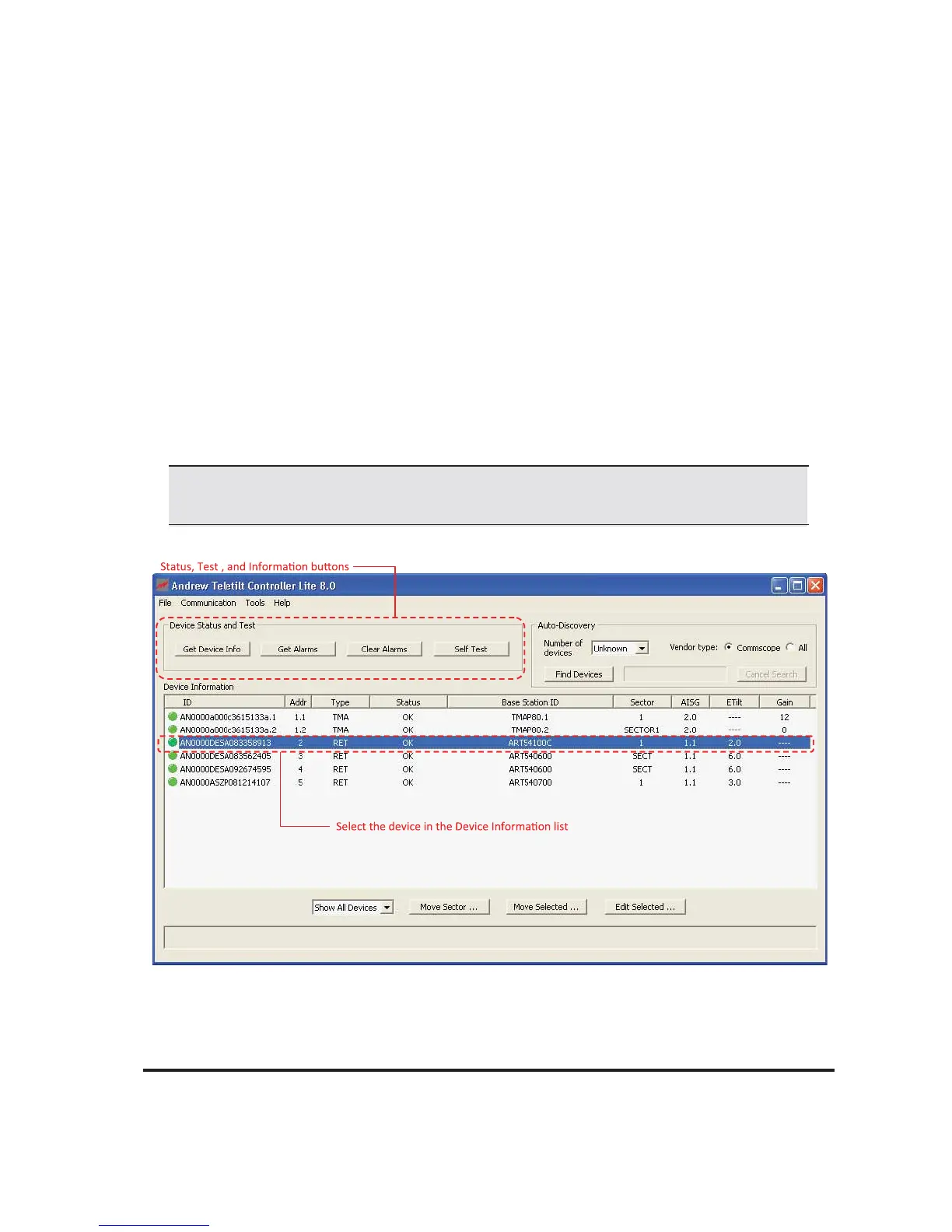952x1232 pixels.
Task: Select device row AN0000DESA083358913
Action: pyautogui.click(x=488, y=743)
